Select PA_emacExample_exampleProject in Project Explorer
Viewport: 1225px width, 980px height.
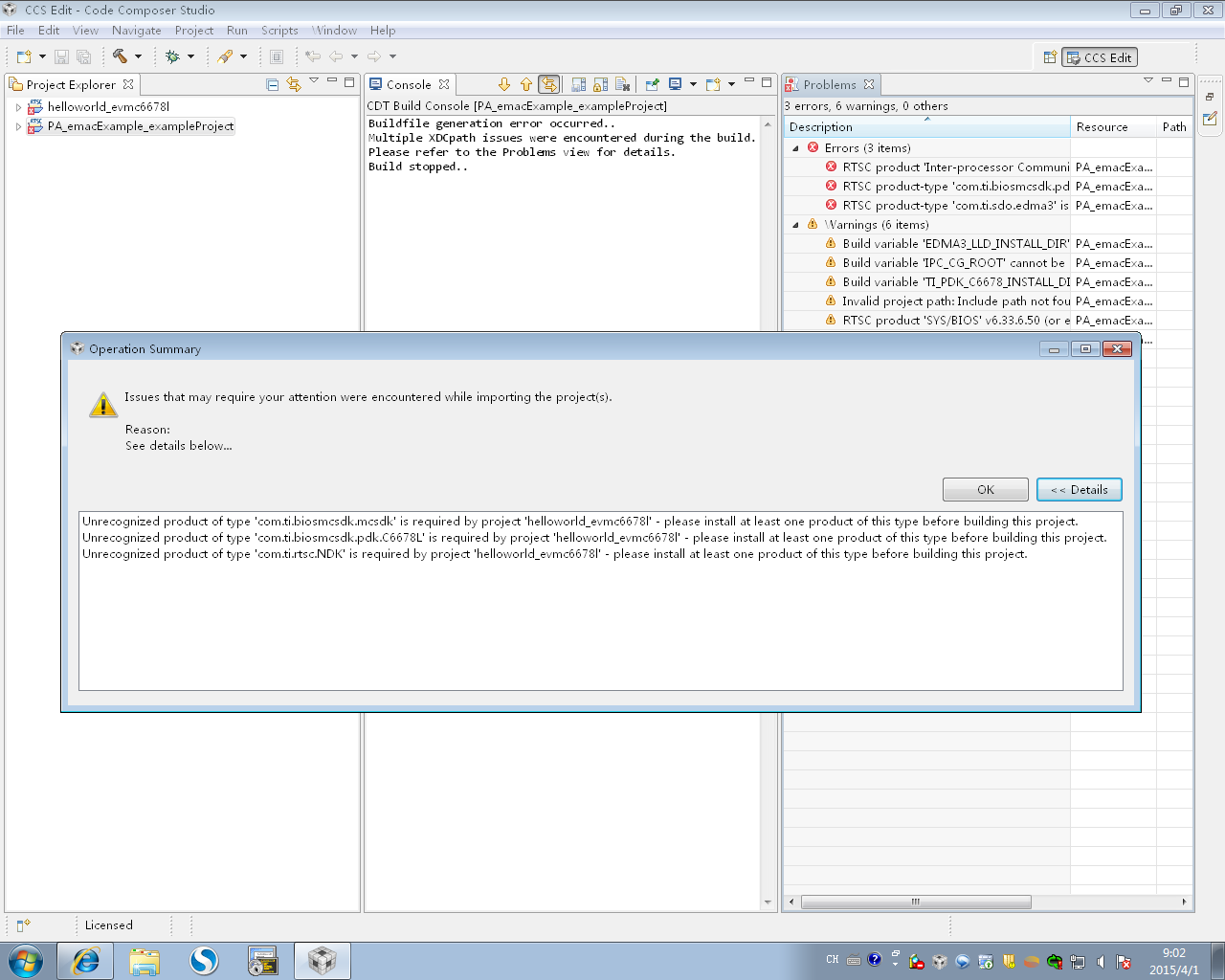(x=141, y=126)
